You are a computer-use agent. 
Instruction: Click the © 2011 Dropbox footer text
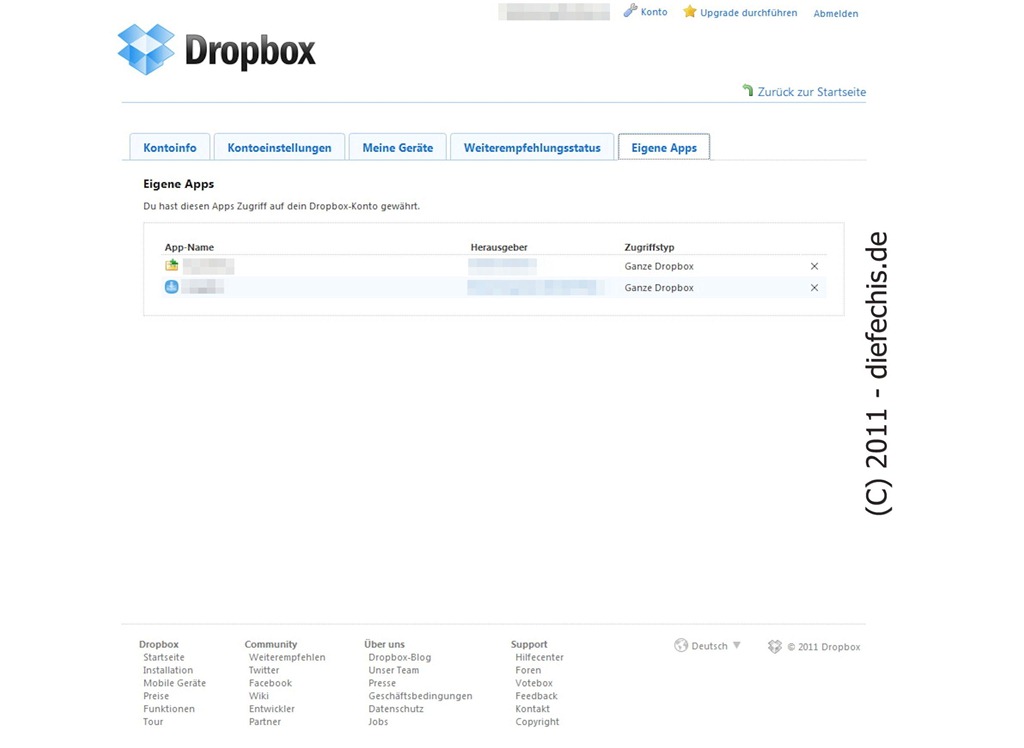click(x=824, y=647)
